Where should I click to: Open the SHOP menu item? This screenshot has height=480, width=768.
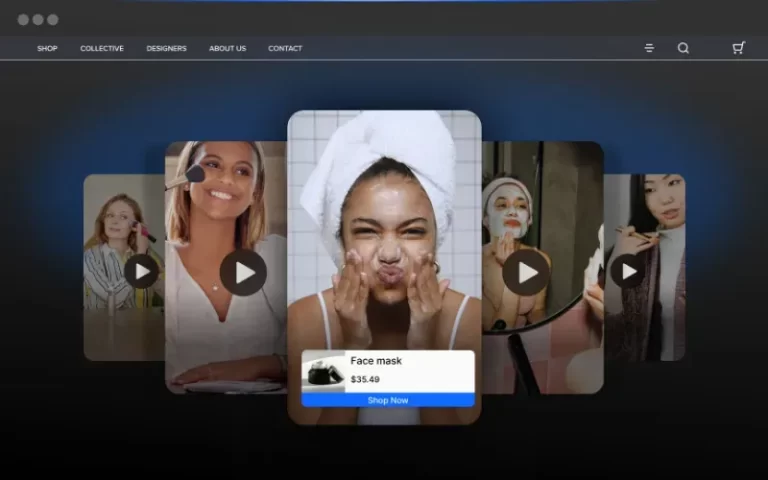click(47, 48)
